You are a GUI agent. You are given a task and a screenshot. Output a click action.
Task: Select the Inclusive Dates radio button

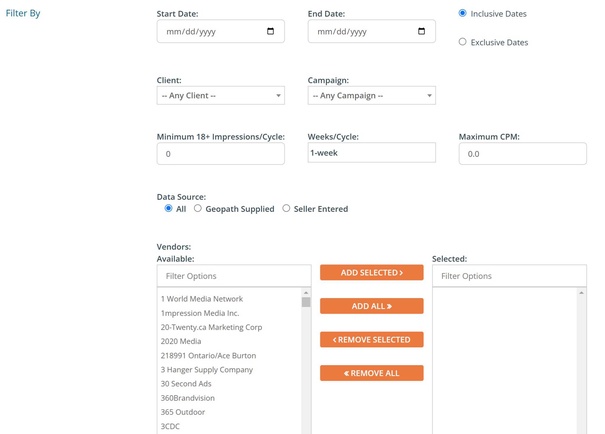[x=462, y=13]
